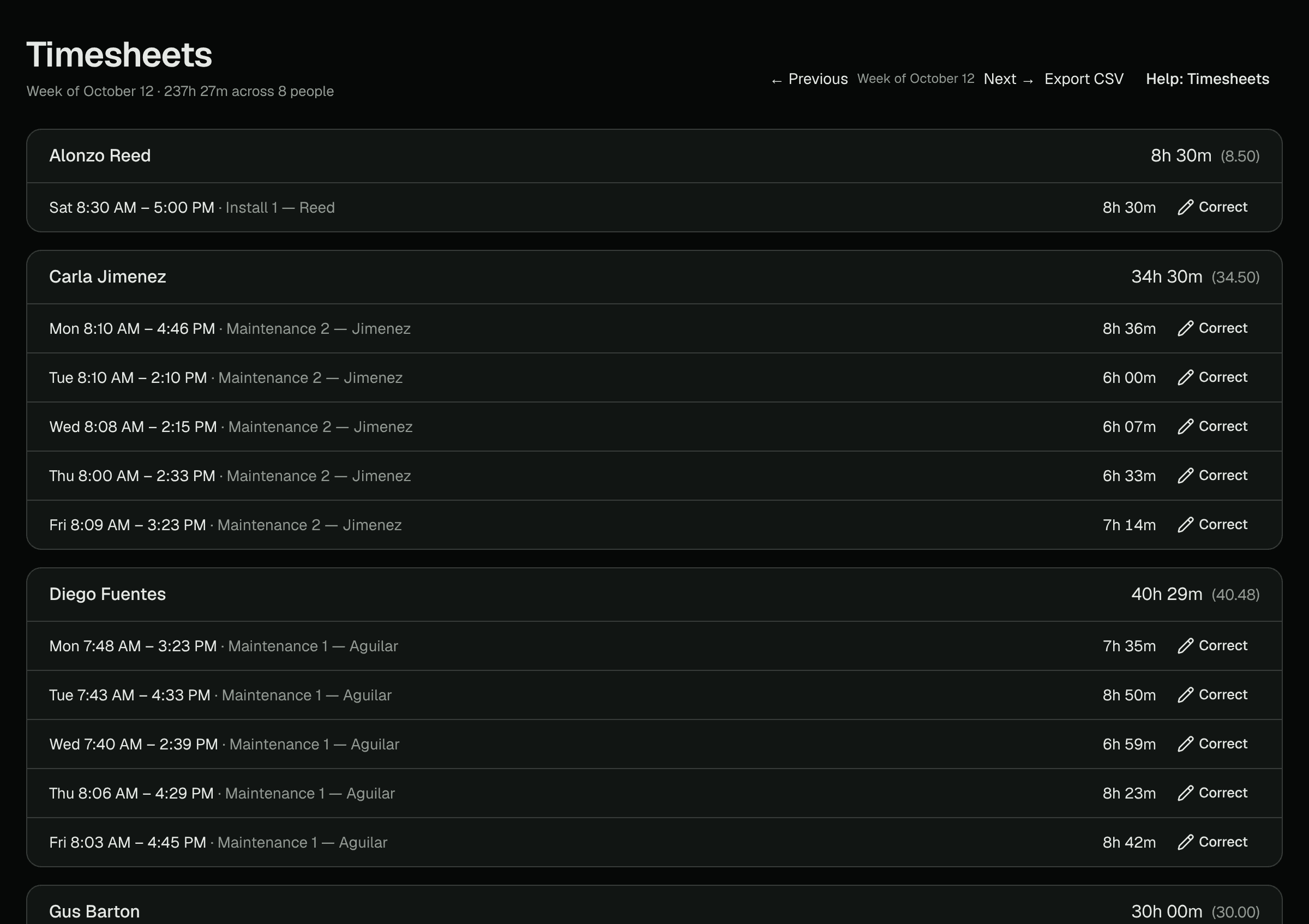The height and width of the screenshot is (924, 1309).
Task: Open Help: Timesheets link
Action: point(1208,79)
